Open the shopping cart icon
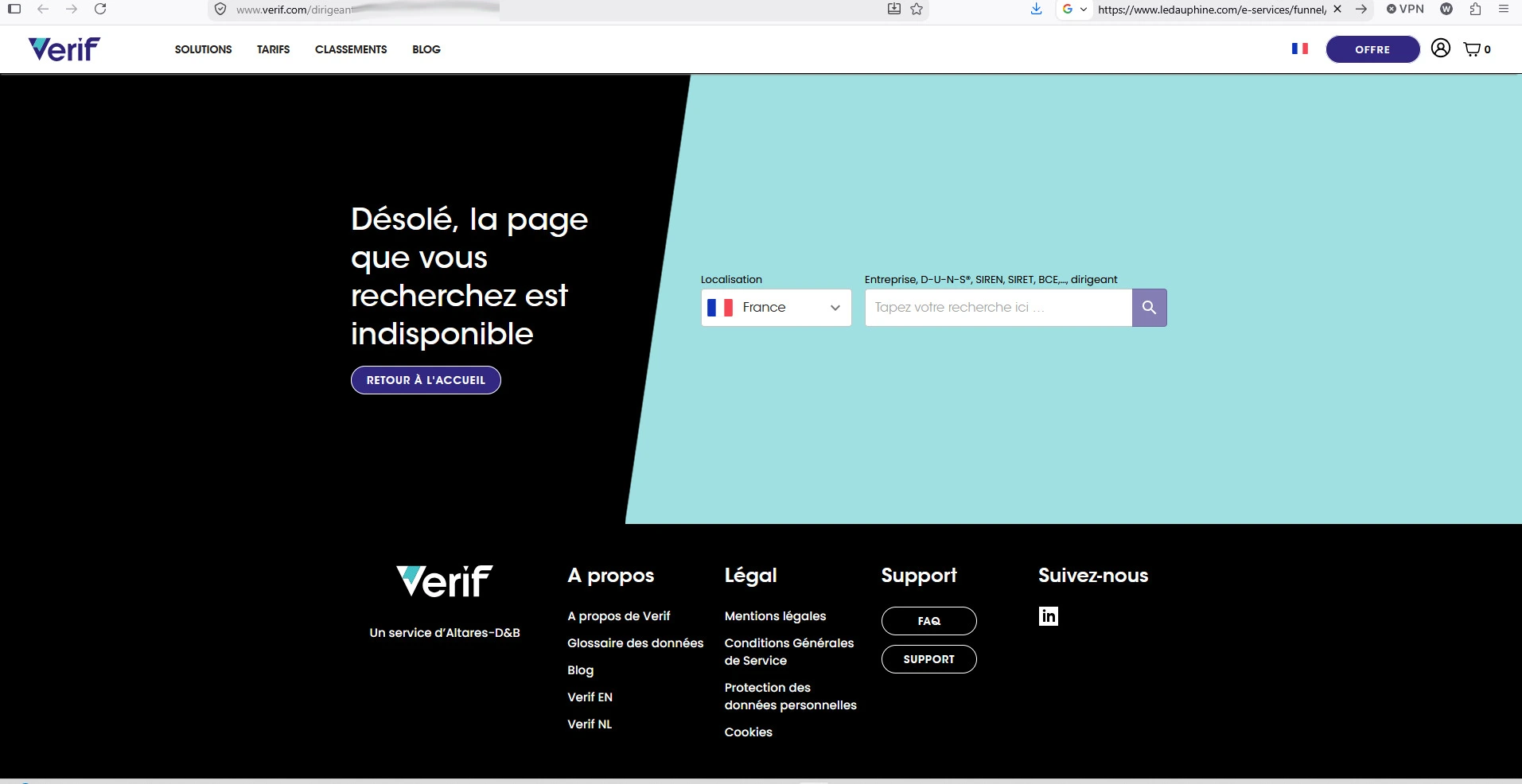1522x784 pixels. click(x=1473, y=49)
